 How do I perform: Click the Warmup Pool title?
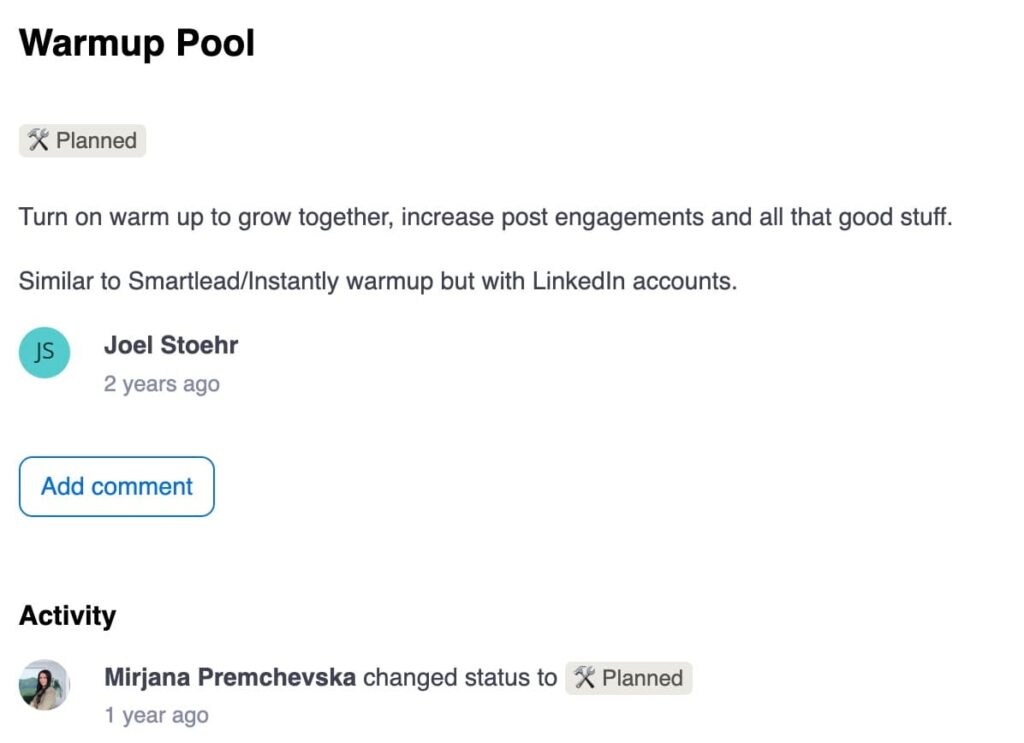[137, 44]
